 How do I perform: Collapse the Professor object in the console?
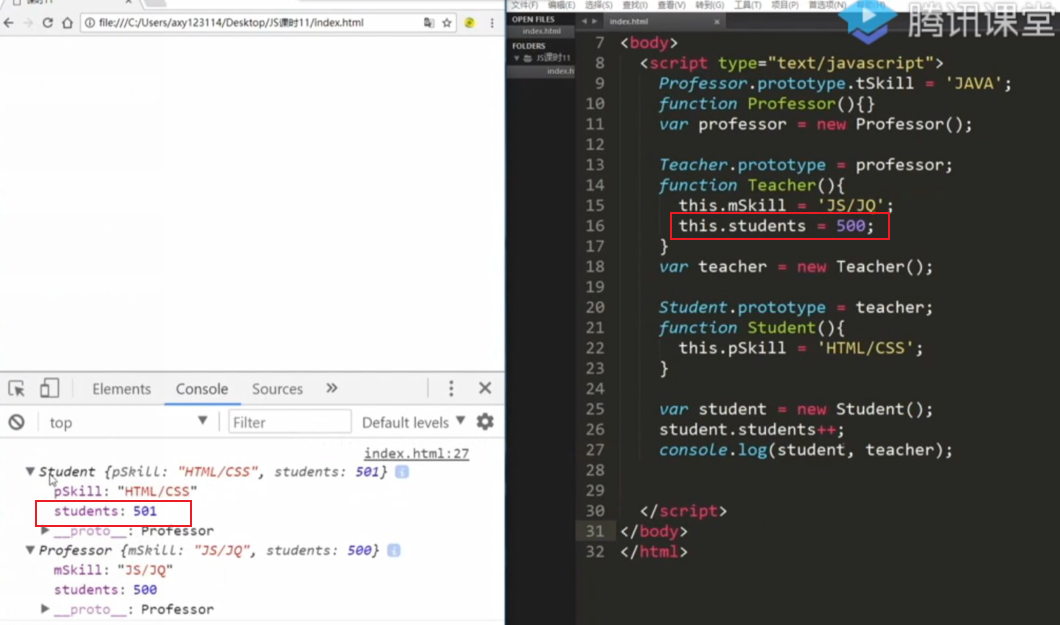(x=30, y=549)
